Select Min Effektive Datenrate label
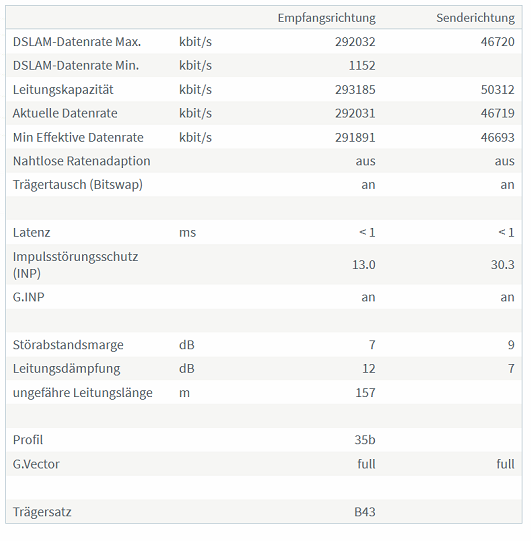The image size is (531, 541). coord(78,138)
